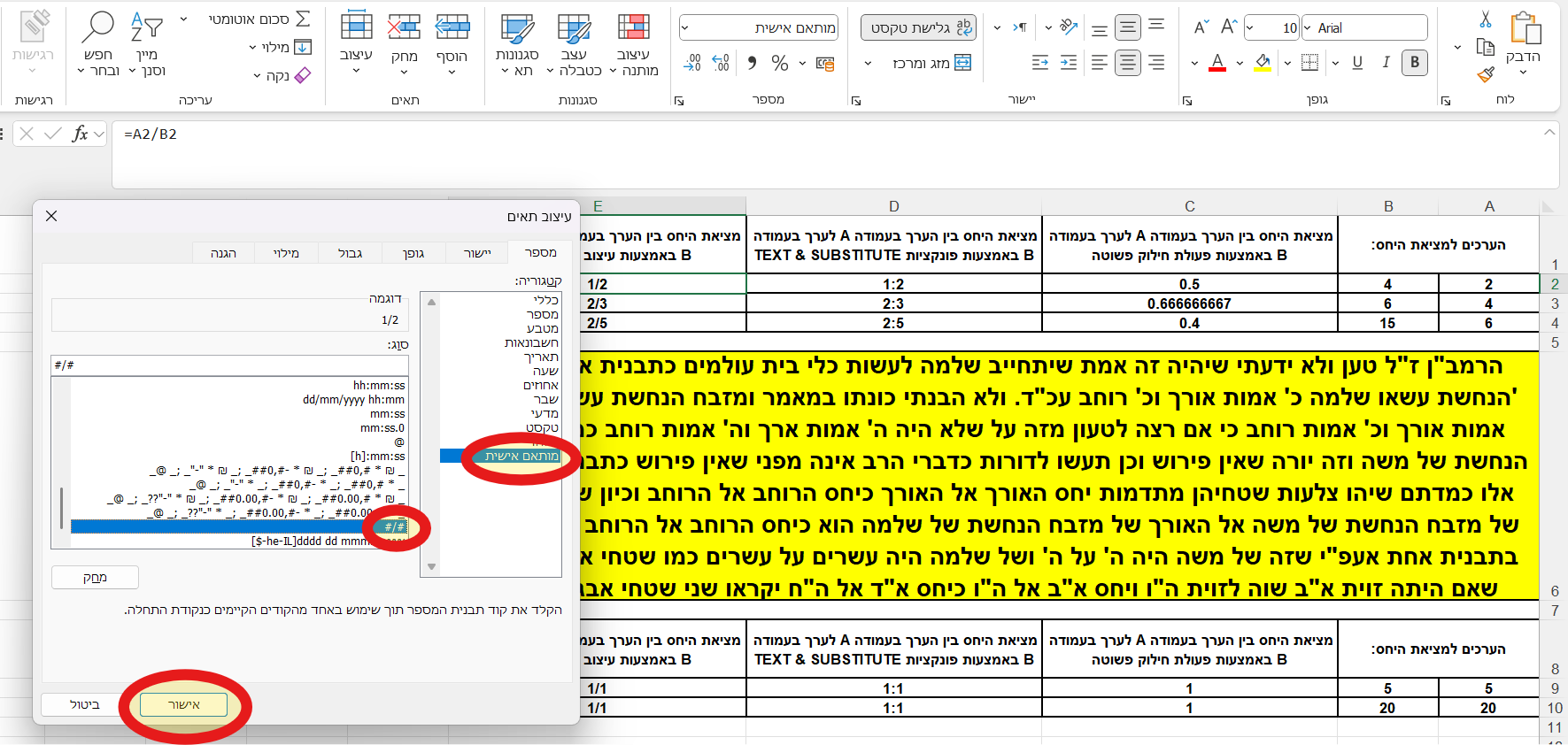Toggle Underline formatting button
This screenshot has height=745, width=1568.
pos(1357,62)
